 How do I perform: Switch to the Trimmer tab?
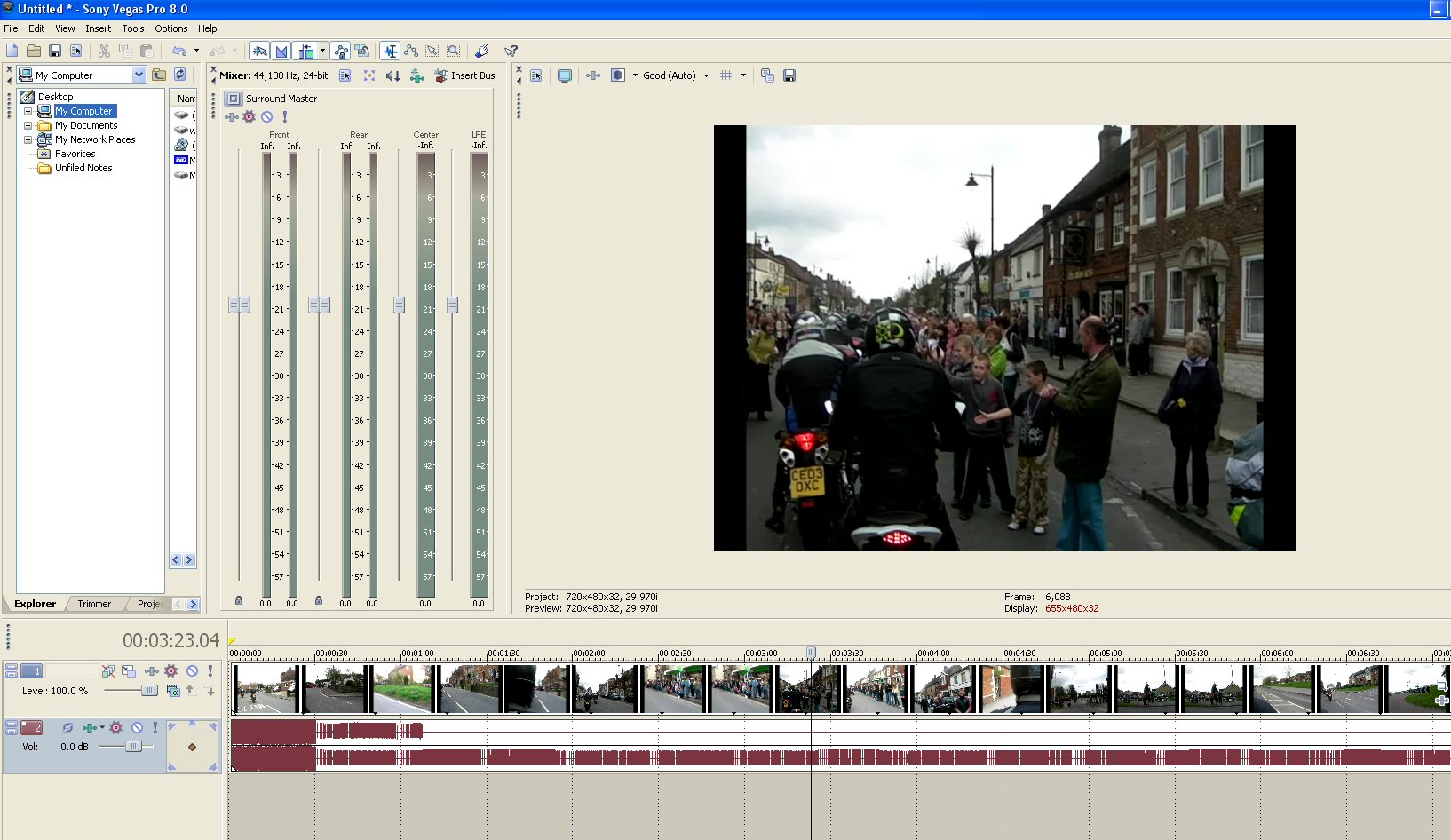click(x=94, y=604)
